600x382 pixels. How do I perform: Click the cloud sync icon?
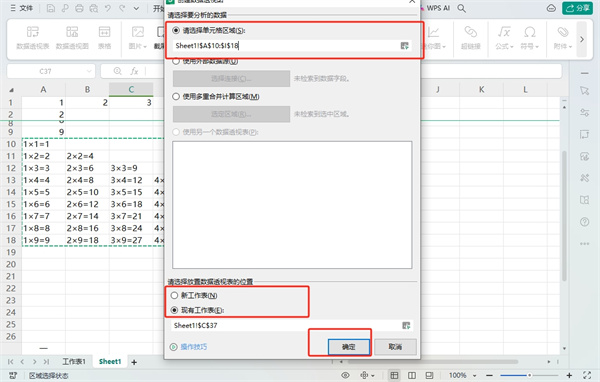tap(551, 8)
